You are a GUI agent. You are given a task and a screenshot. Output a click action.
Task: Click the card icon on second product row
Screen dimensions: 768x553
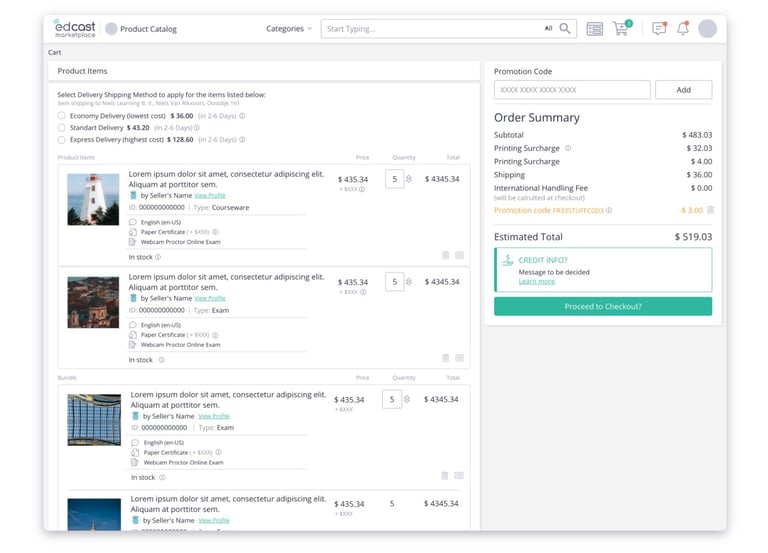pyautogui.click(x=459, y=358)
